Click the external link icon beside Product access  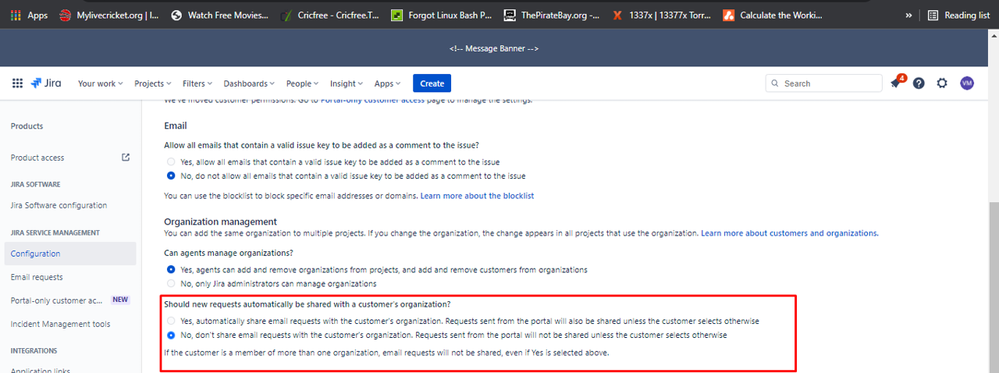[x=126, y=157]
